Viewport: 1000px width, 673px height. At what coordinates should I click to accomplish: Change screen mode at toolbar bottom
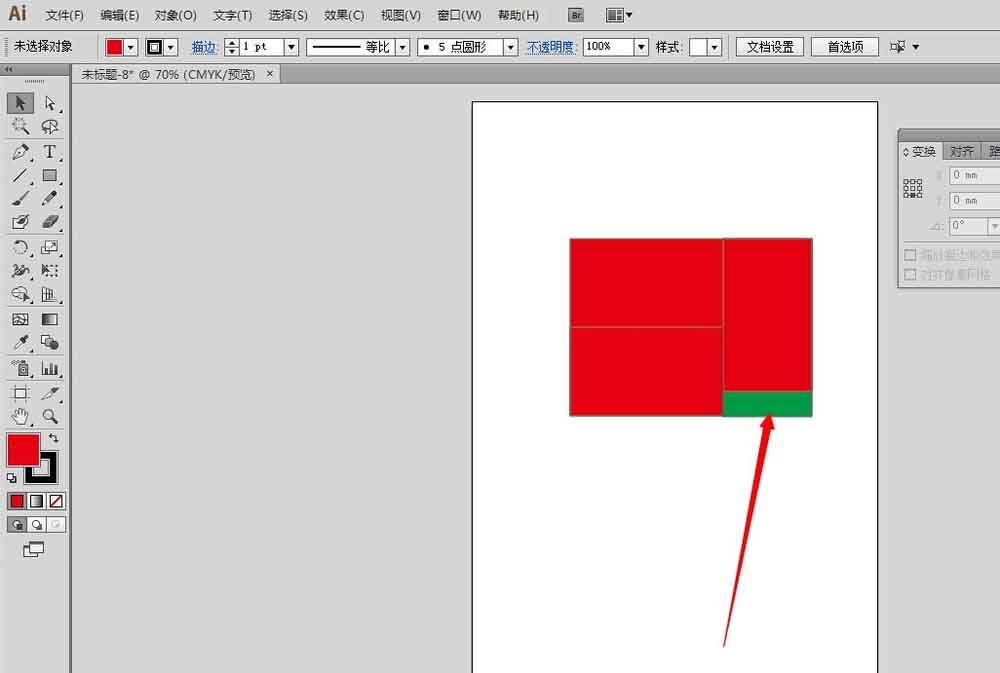(x=33, y=549)
